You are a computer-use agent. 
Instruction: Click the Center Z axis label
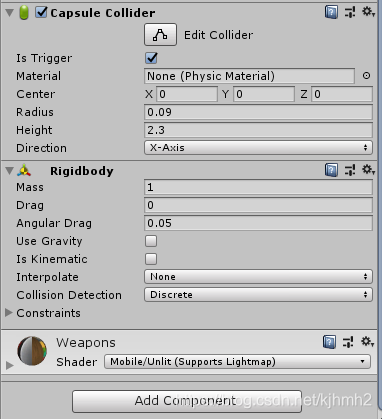[x=304, y=94]
